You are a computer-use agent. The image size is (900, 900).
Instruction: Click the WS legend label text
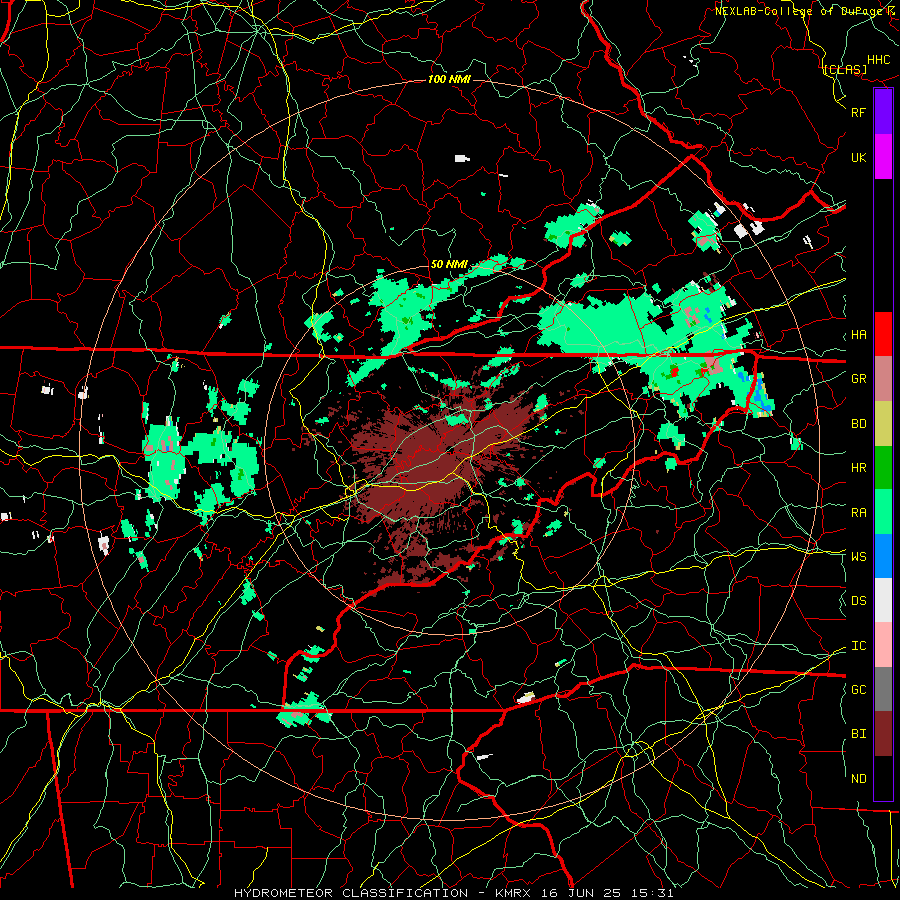coord(858,557)
